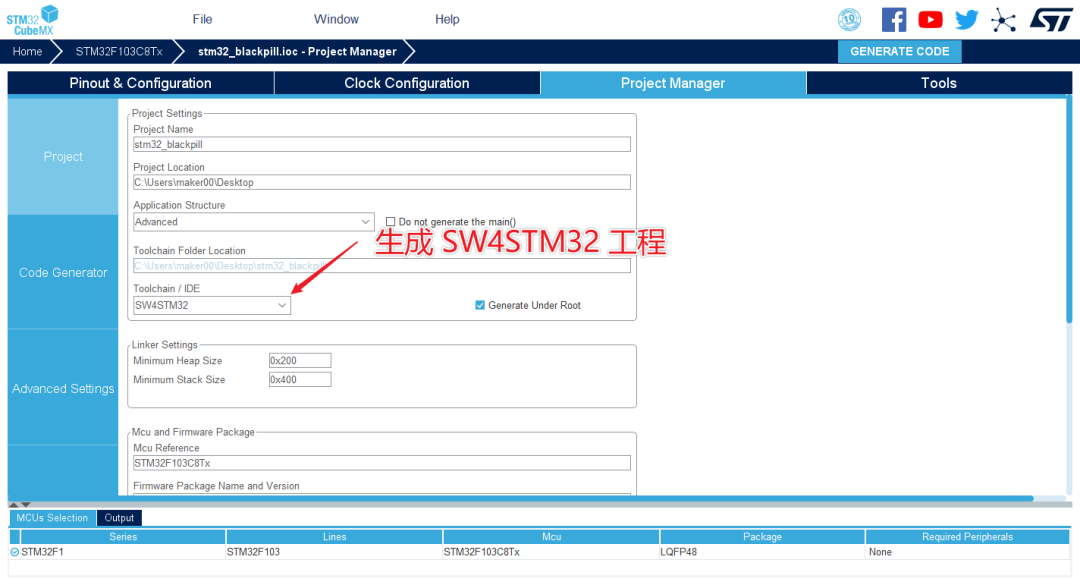
Task: Select the MCUs Selection bottom tab
Action: [x=52, y=518]
